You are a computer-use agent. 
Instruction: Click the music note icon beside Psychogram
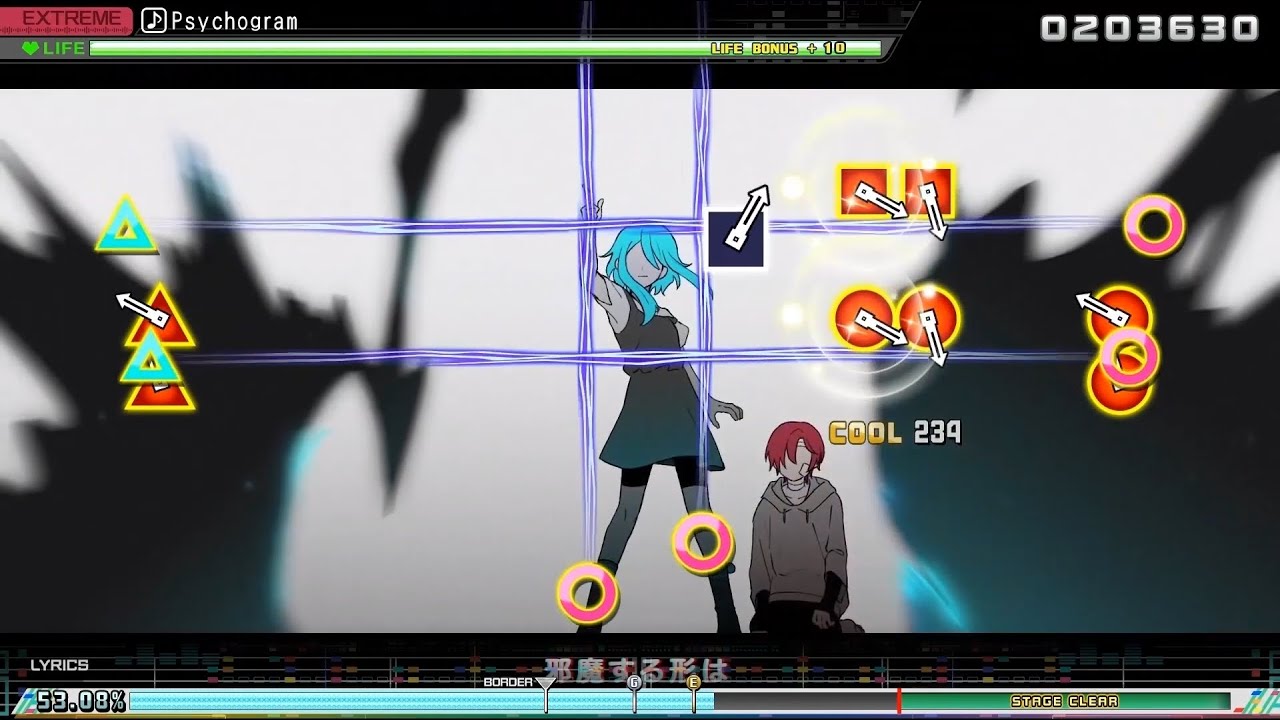click(153, 20)
